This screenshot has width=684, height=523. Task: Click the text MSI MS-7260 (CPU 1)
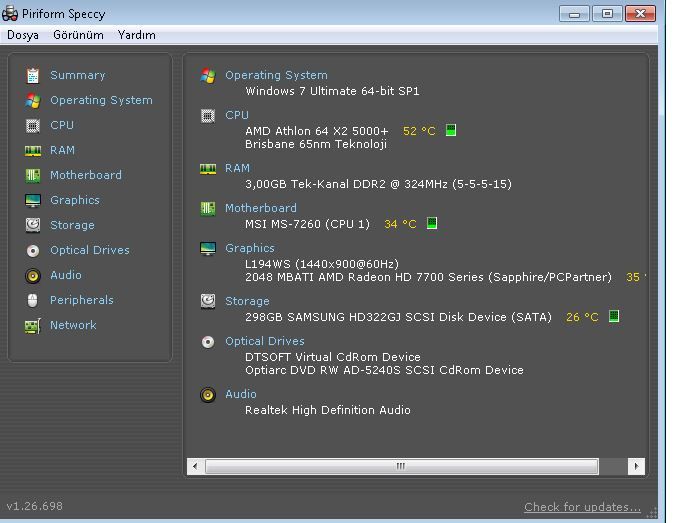(308, 224)
